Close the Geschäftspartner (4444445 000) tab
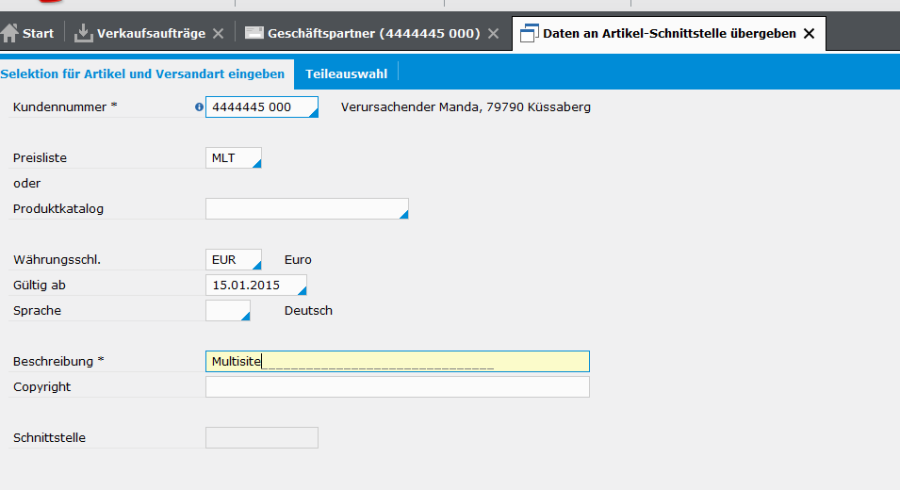The image size is (900, 490). pos(493,34)
